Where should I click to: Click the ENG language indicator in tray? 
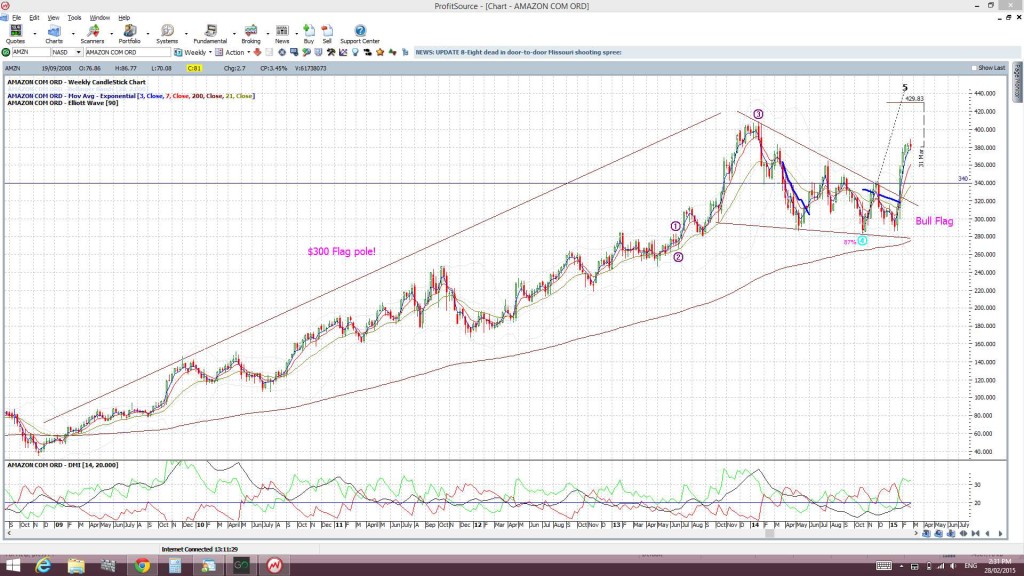pos(970,566)
